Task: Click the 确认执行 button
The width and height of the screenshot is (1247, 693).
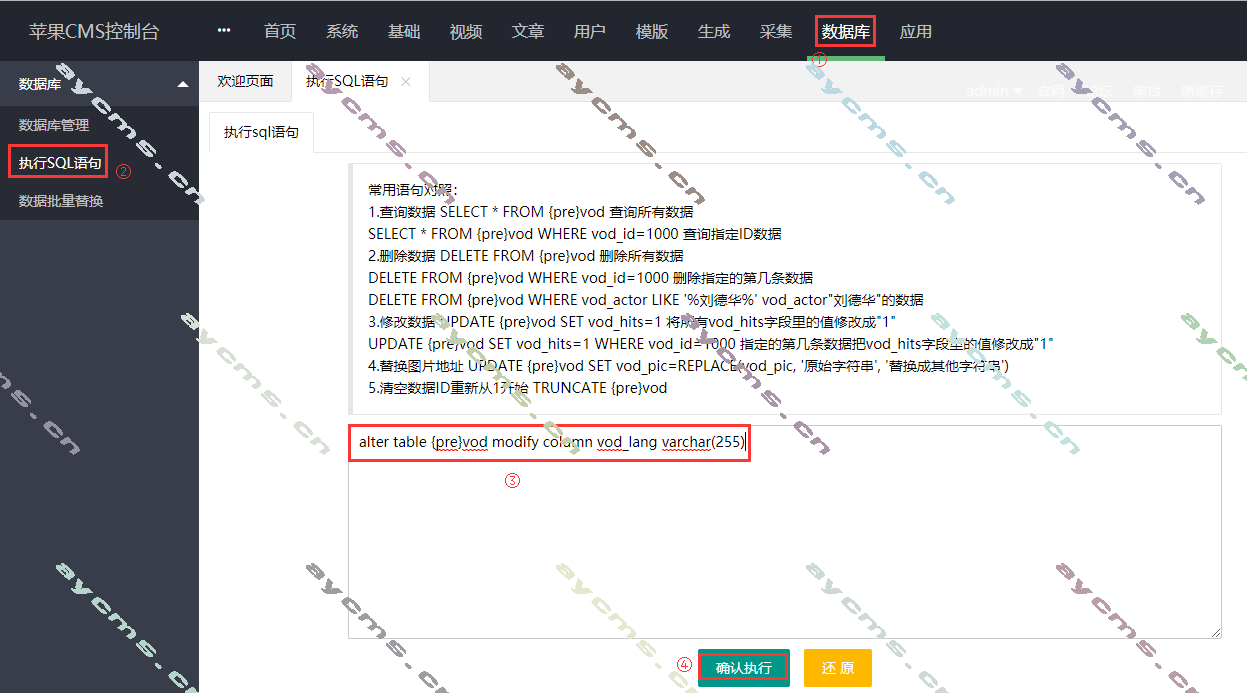Action: click(744, 668)
